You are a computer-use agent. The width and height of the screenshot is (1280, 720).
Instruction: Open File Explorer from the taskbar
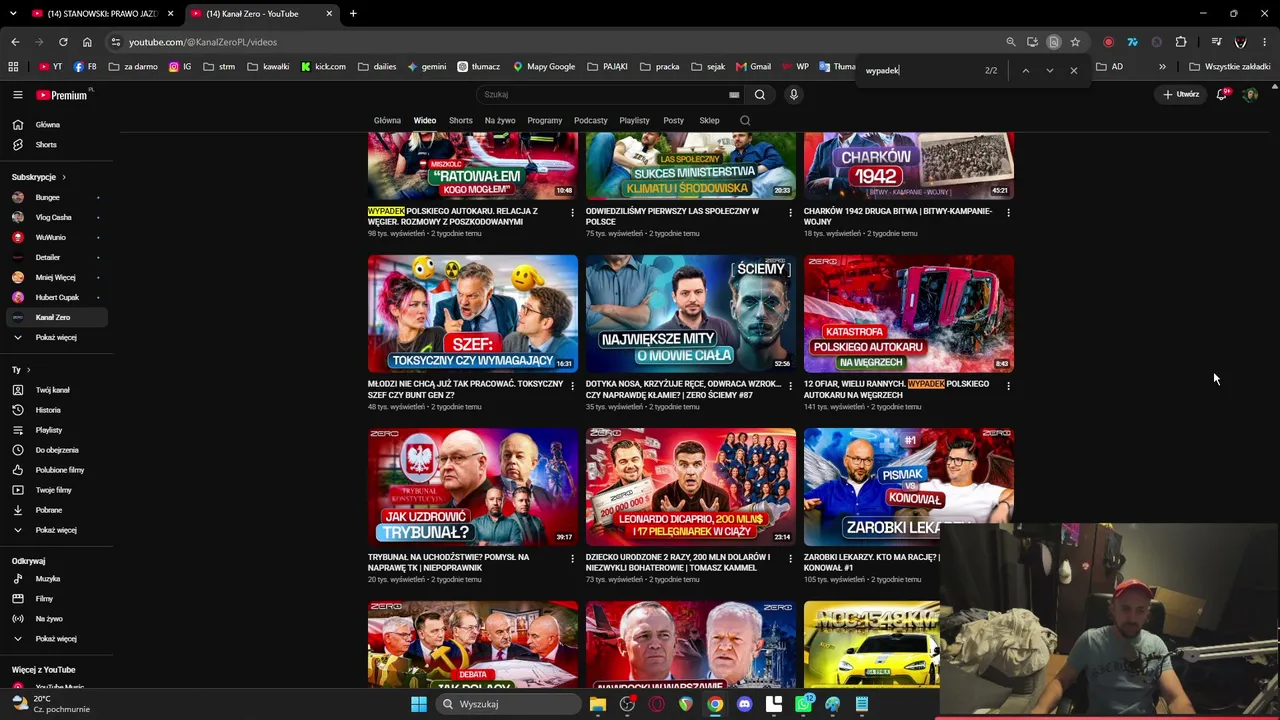tap(598, 704)
